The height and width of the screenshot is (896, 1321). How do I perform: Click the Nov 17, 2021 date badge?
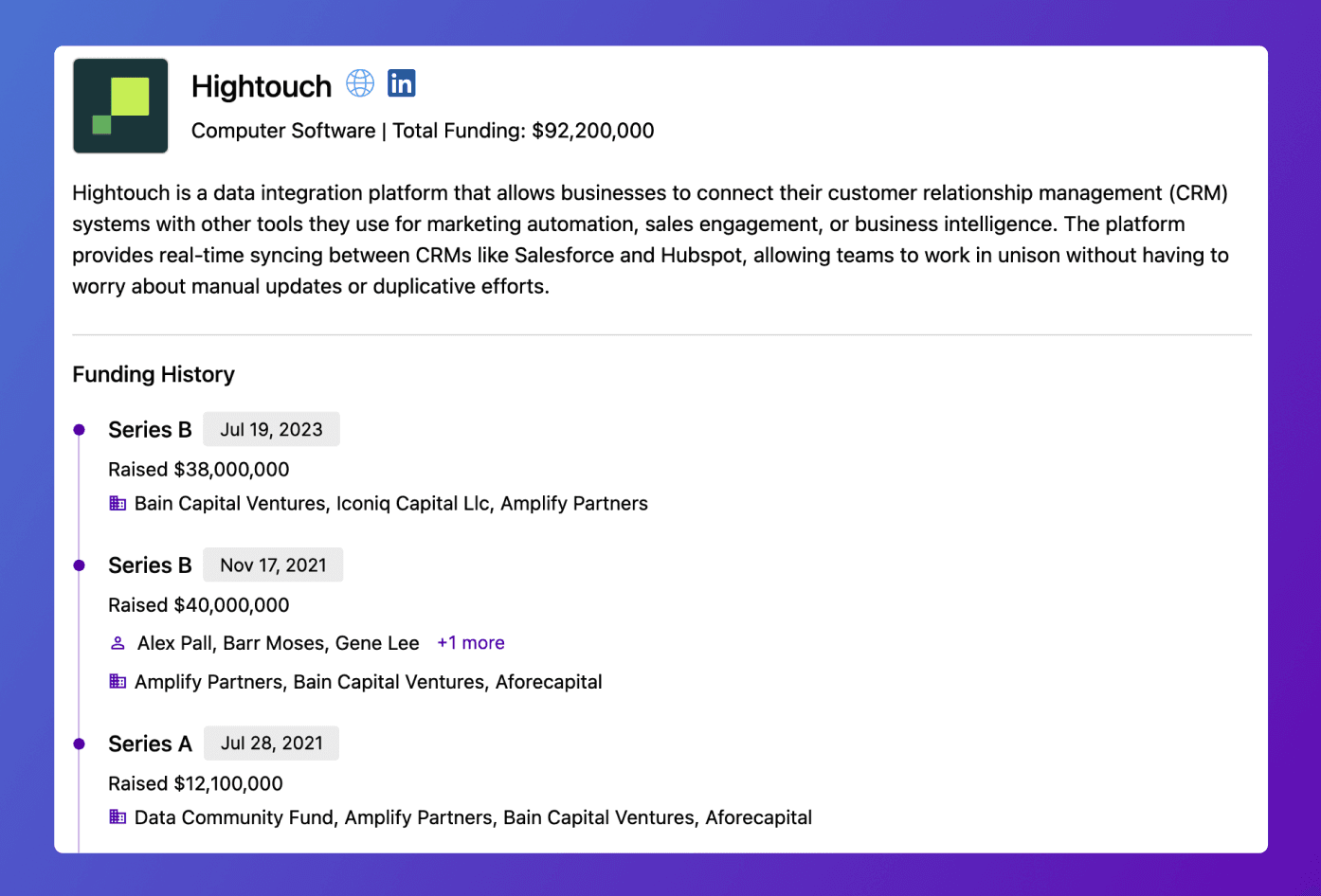click(x=273, y=565)
